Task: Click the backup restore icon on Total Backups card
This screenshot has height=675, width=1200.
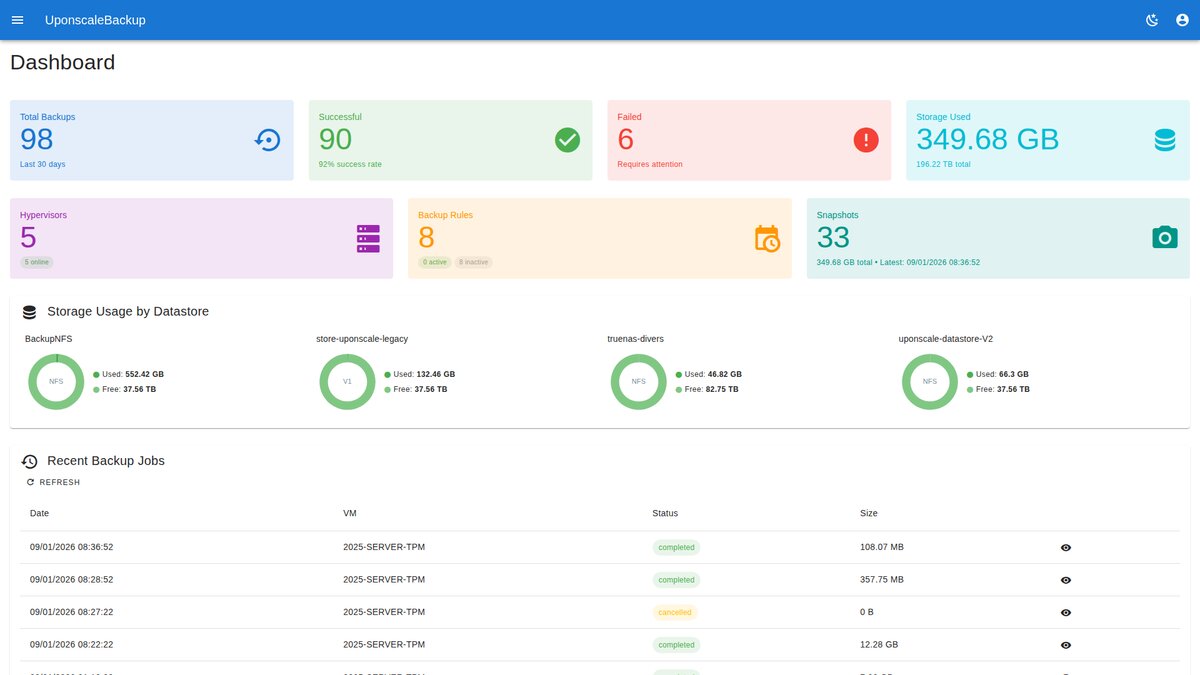Action: tap(266, 140)
